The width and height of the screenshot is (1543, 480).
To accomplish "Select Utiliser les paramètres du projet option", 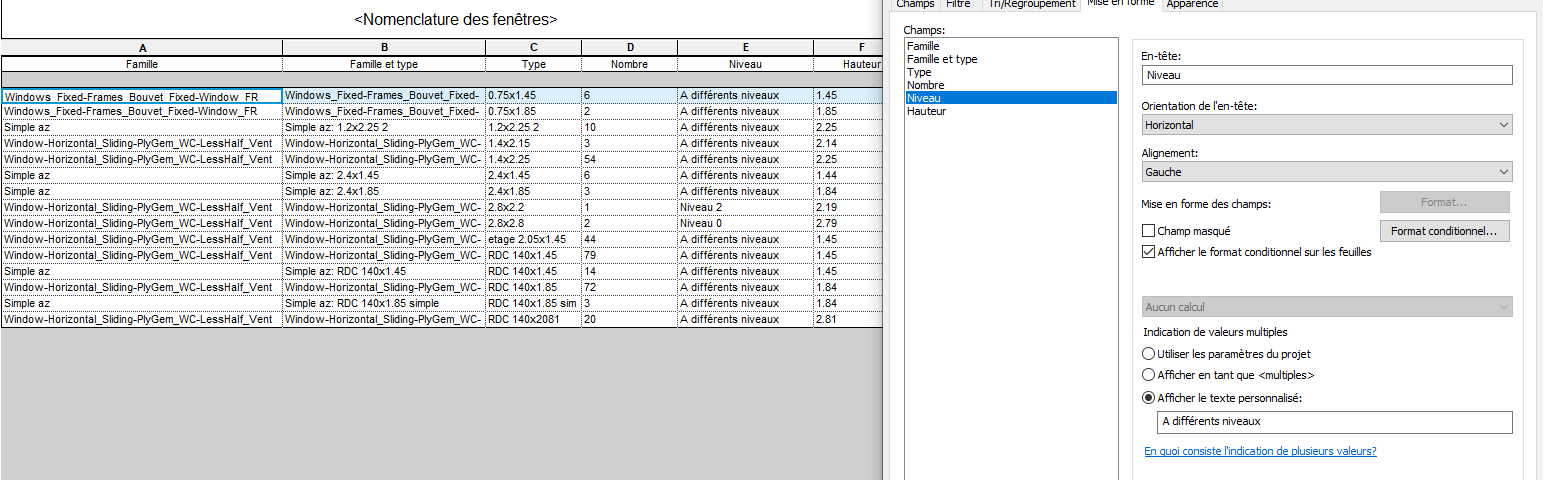I will [x=1148, y=354].
